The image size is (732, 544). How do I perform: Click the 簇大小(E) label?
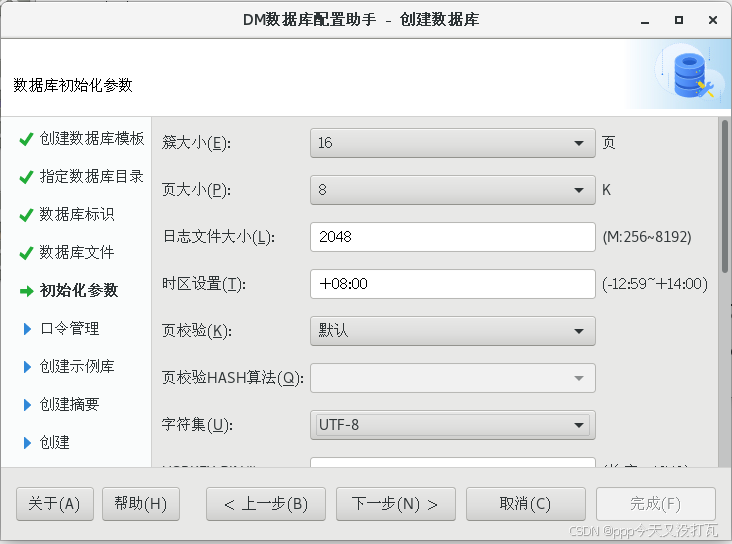[x=196, y=143]
